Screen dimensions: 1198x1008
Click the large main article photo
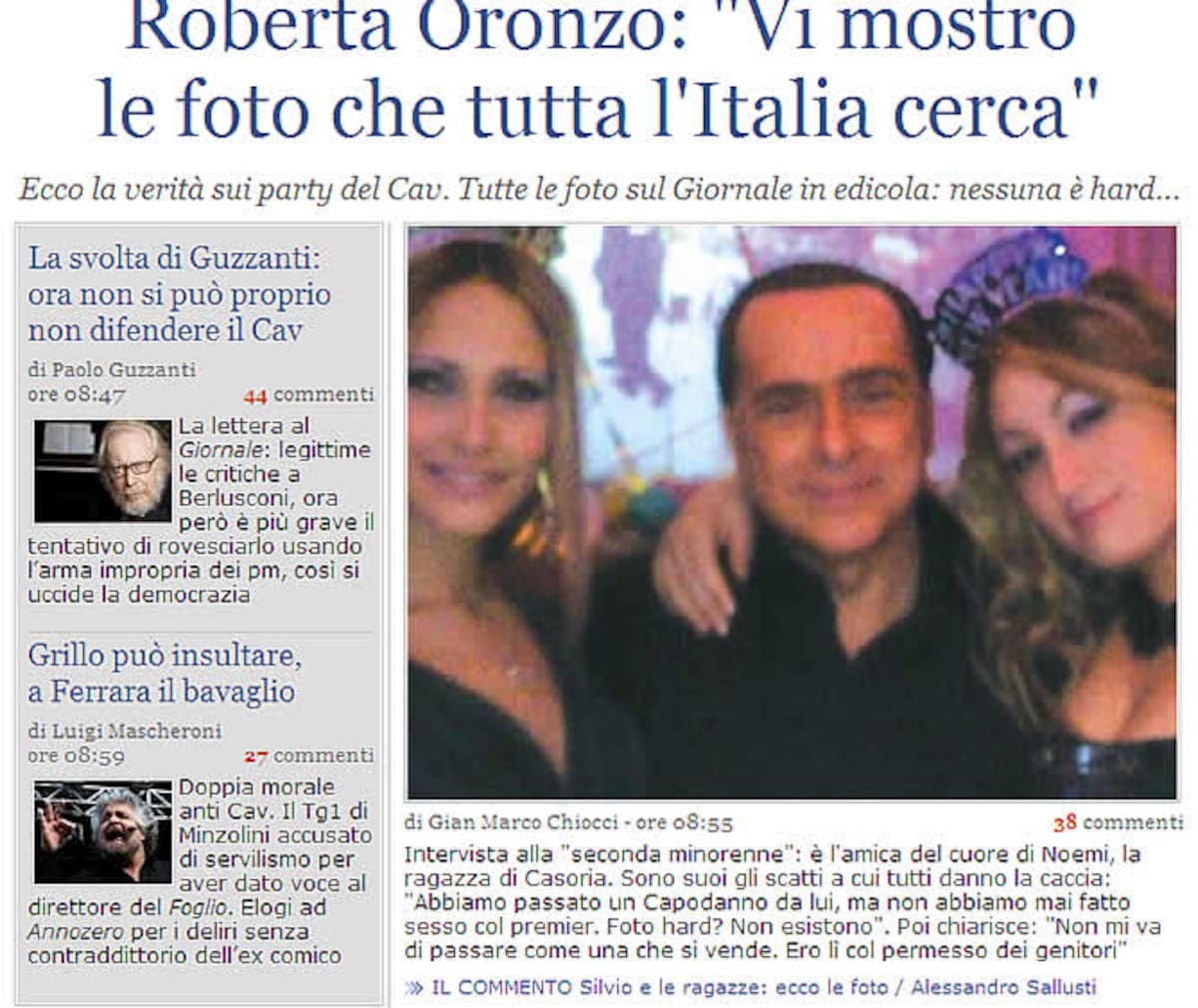[x=792, y=512]
